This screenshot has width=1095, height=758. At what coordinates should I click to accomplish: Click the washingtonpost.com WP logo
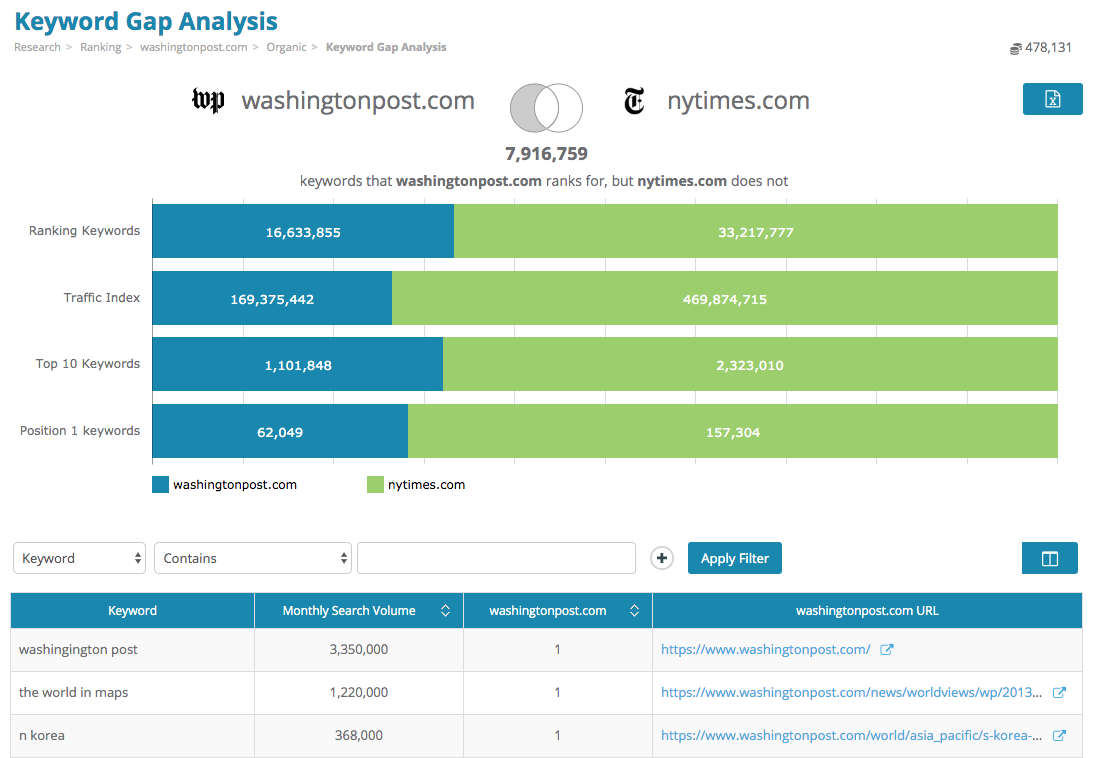[x=208, y=100]
